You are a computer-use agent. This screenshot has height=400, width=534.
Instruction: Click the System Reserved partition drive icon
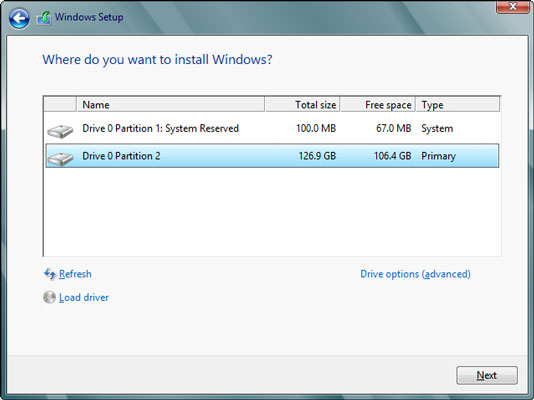(60, 131)
